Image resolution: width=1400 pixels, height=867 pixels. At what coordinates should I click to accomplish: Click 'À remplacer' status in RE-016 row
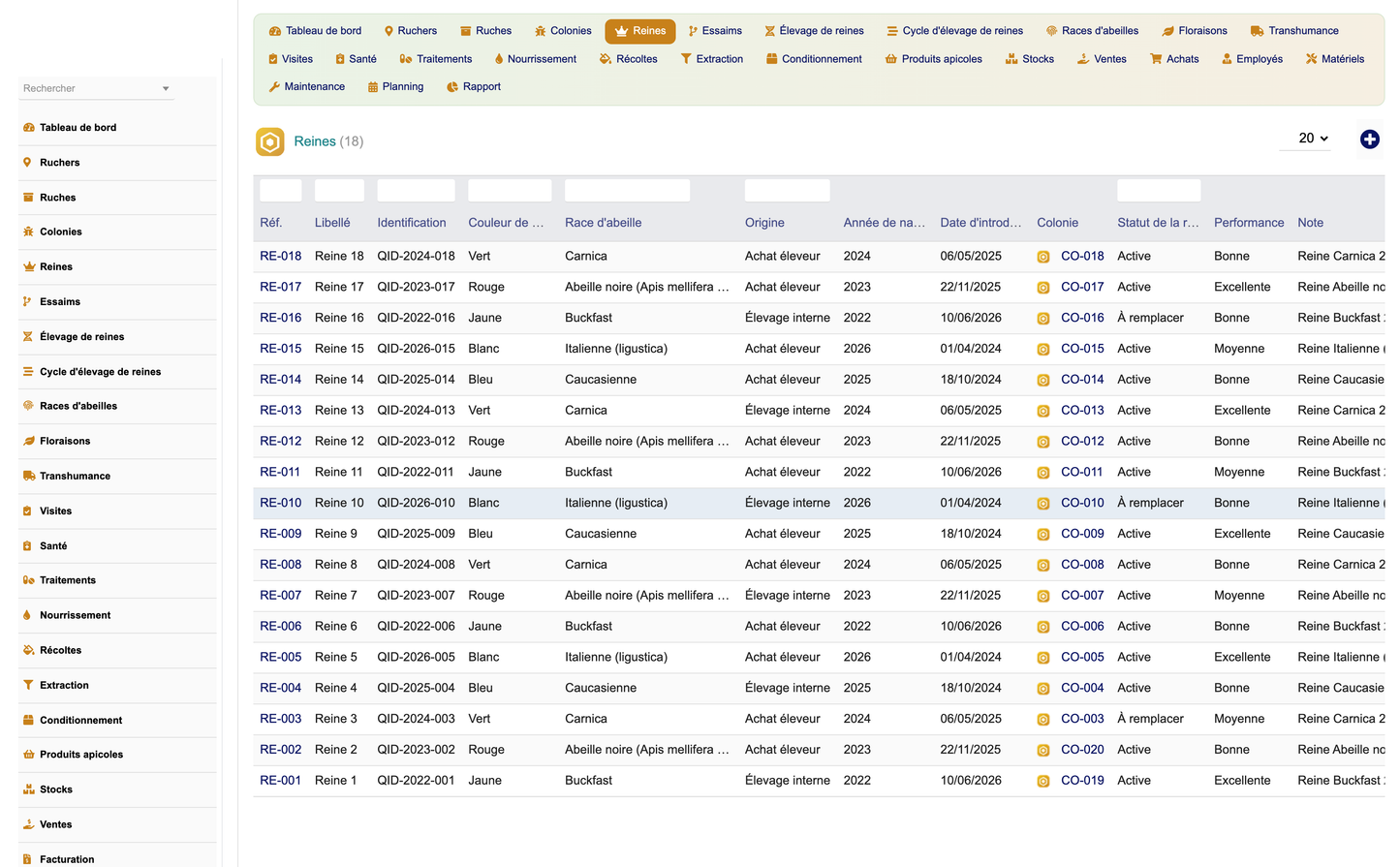tap(1150, 318)
